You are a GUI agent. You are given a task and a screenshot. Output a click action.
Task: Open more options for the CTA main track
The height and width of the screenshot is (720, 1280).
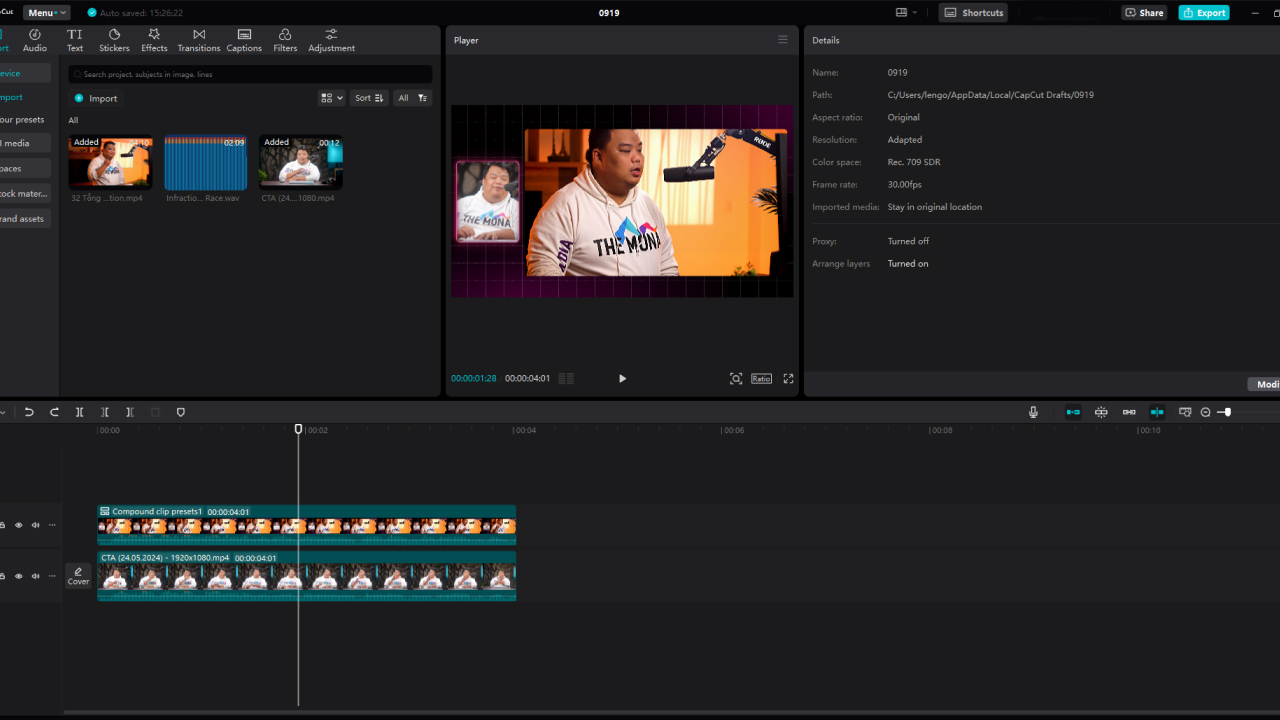(x=52, y=576)
